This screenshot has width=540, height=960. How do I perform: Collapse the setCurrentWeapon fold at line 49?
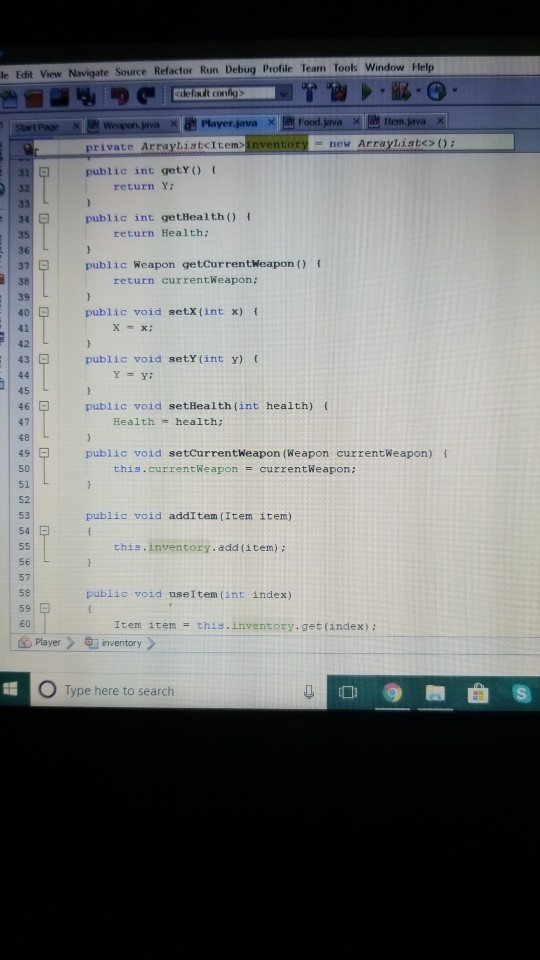point(44,453)
